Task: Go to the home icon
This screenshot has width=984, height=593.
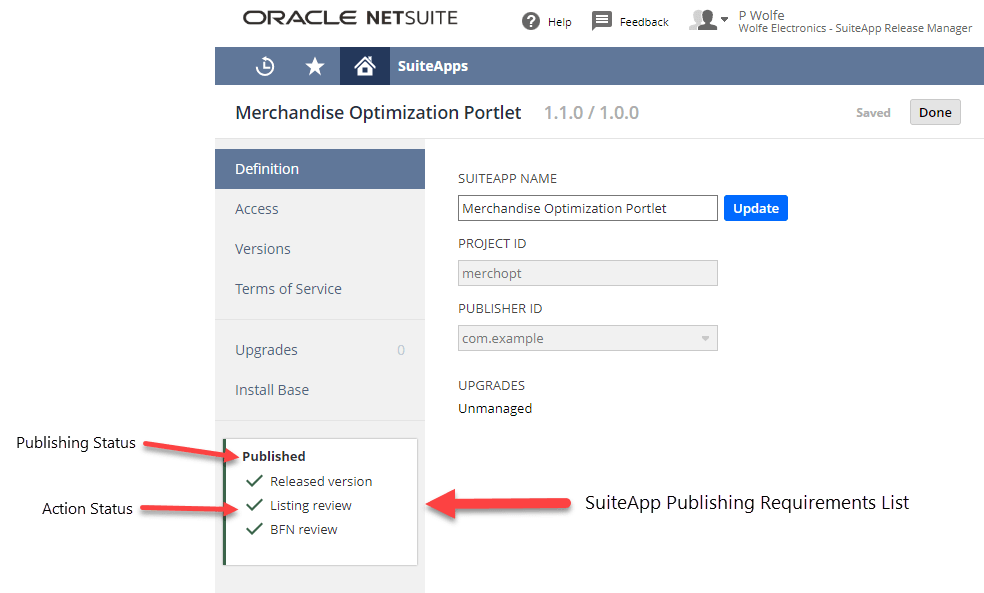Action: pyautogui.click(x=365, y=66)
